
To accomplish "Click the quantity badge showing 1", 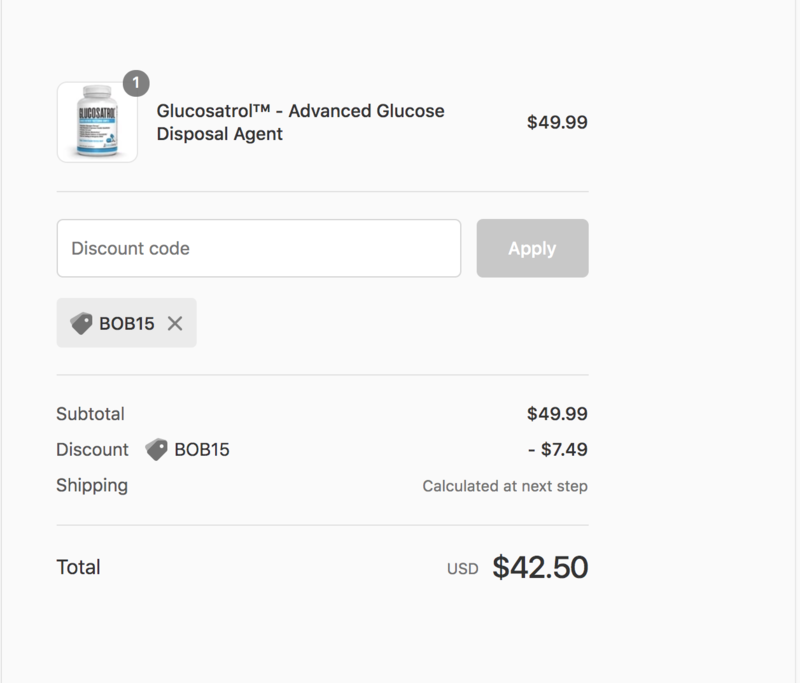I will 136,83.
